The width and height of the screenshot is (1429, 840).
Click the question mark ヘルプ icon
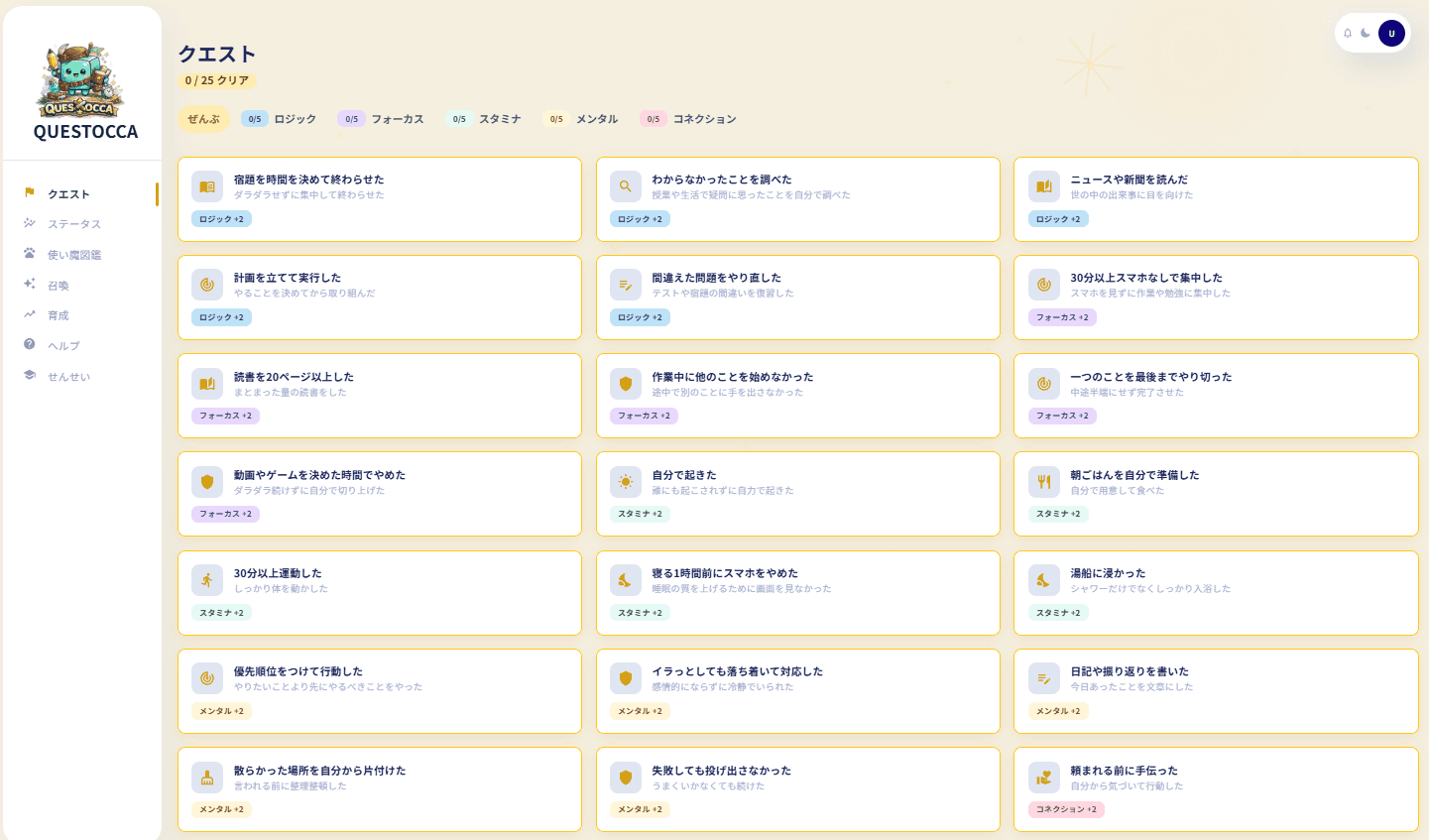pos(30,345)
